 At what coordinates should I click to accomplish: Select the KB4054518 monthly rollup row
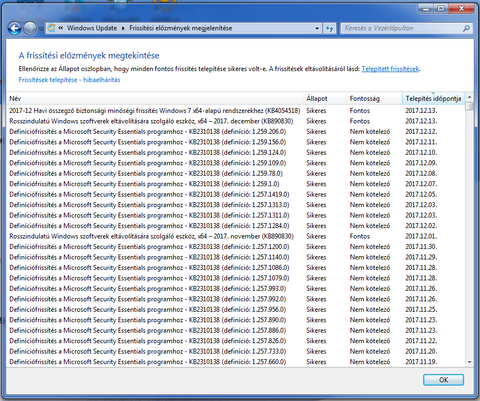point(235,110)
